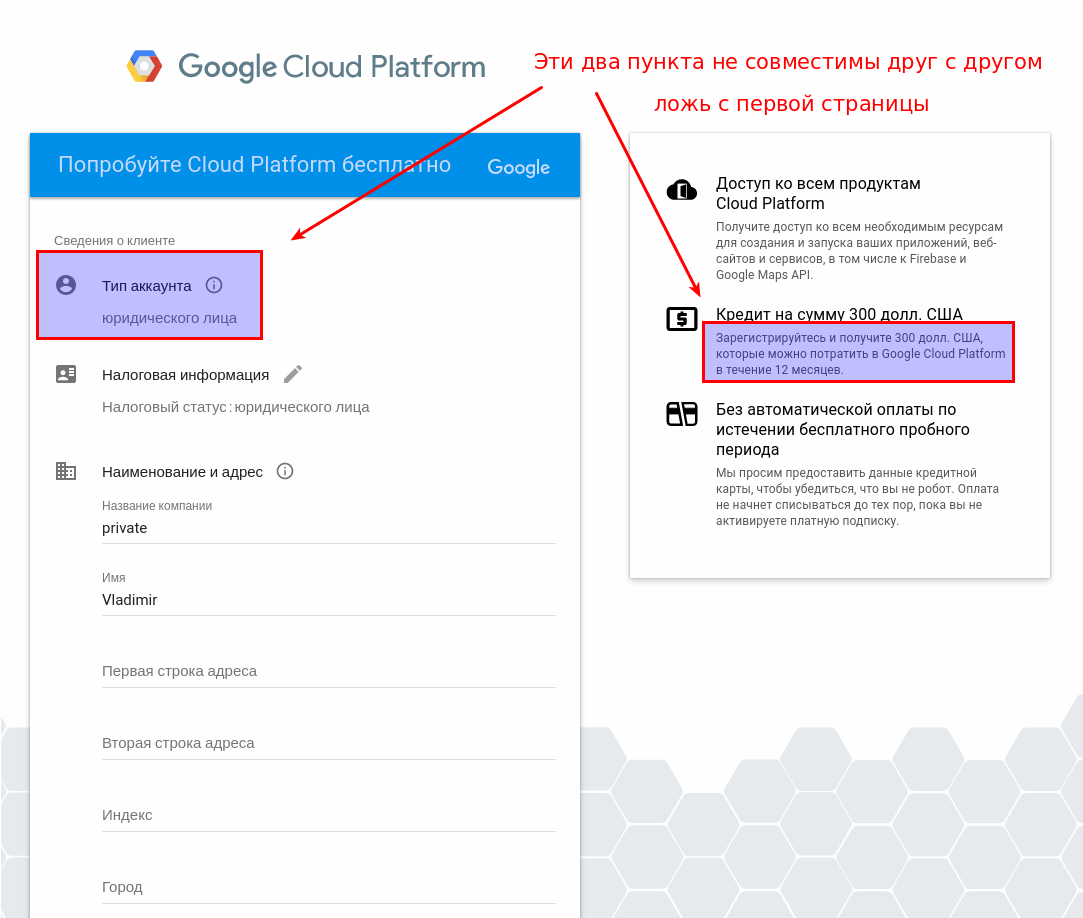Image resolution: width=1083 pixels, height=918 pixels.
Task: Click 'Налоговый статус: юридического лица' text
Action: [x=236, y=408]
